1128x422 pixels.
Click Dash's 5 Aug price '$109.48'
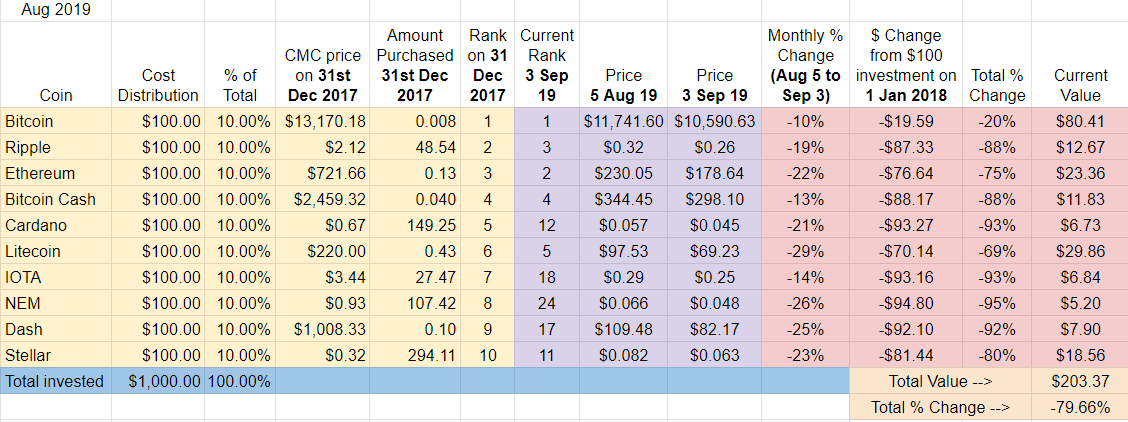point(624,329)
